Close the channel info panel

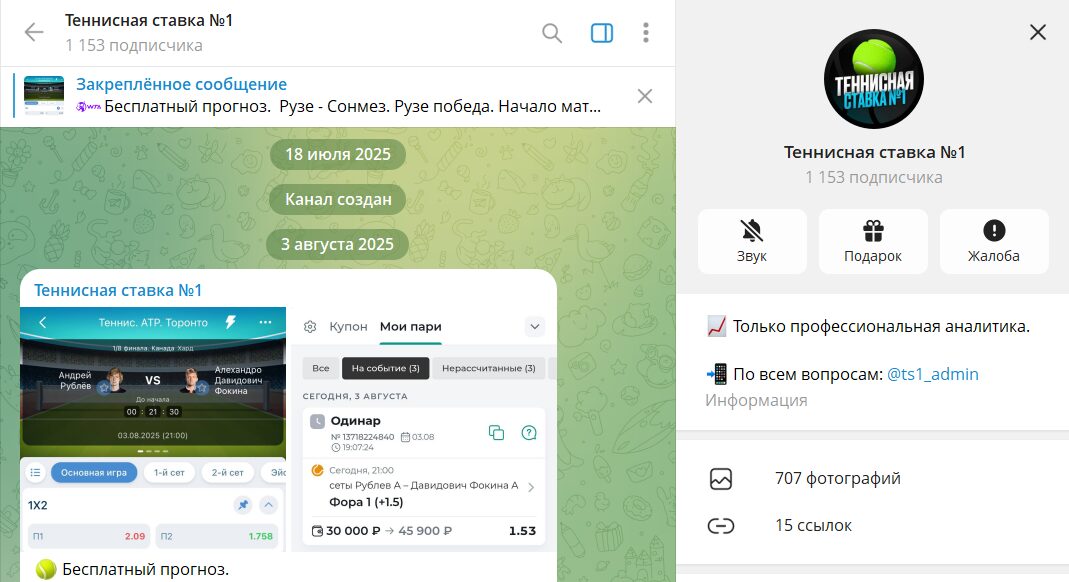(1038, 32)
